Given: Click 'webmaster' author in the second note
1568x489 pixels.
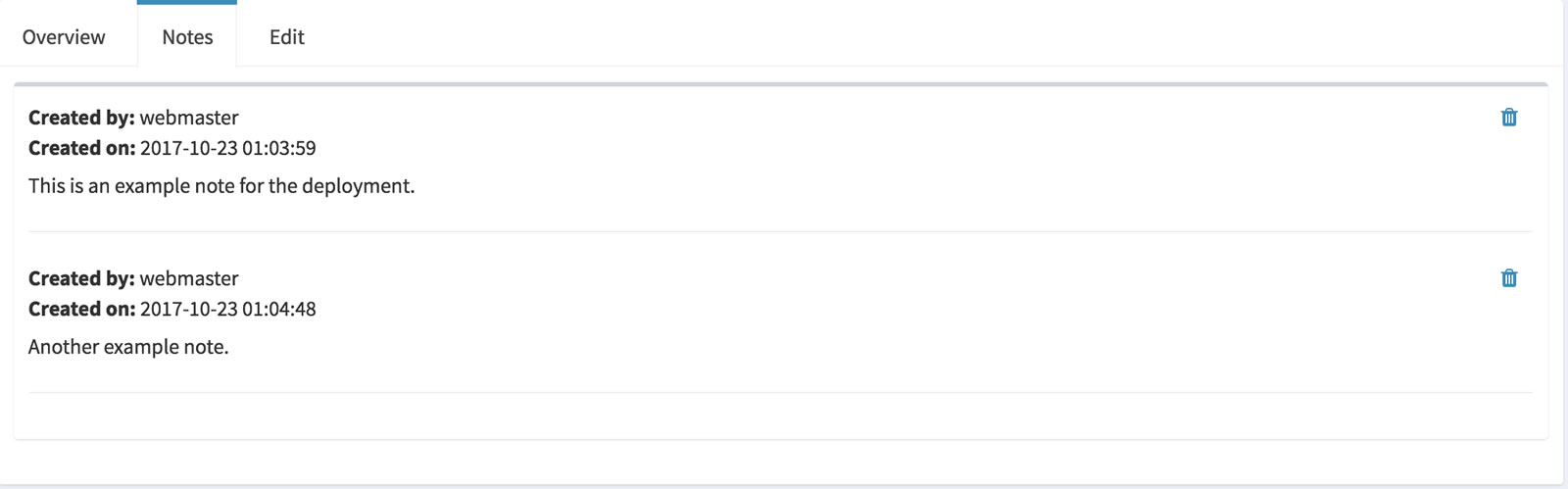Looking at the screenshot, I should (189, 278).
